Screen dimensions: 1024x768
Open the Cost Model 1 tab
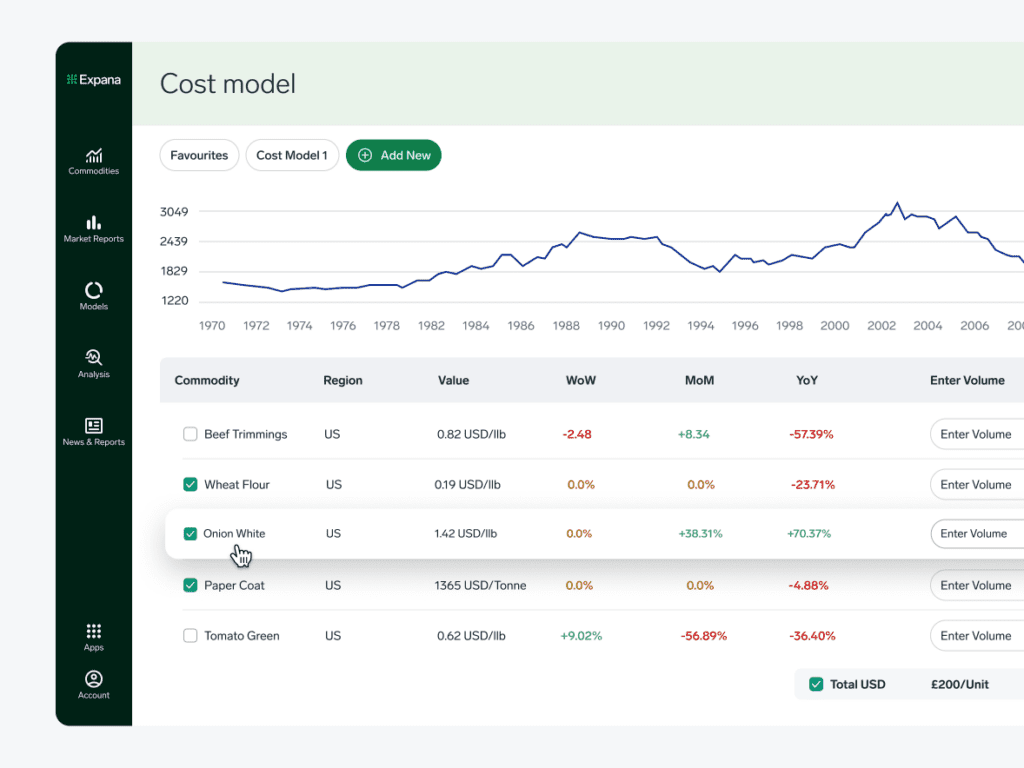tap(292, 155)
